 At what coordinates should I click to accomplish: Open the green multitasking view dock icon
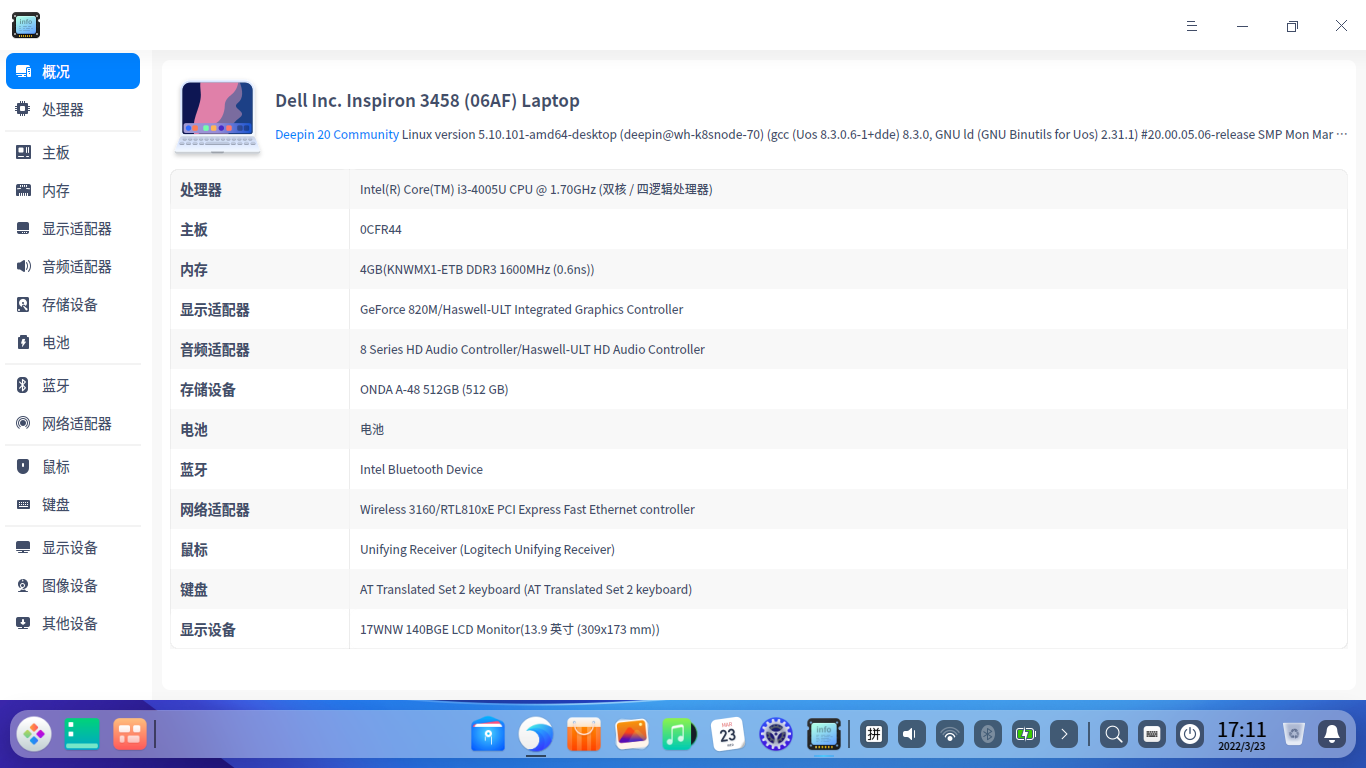(x=82, y=735)
